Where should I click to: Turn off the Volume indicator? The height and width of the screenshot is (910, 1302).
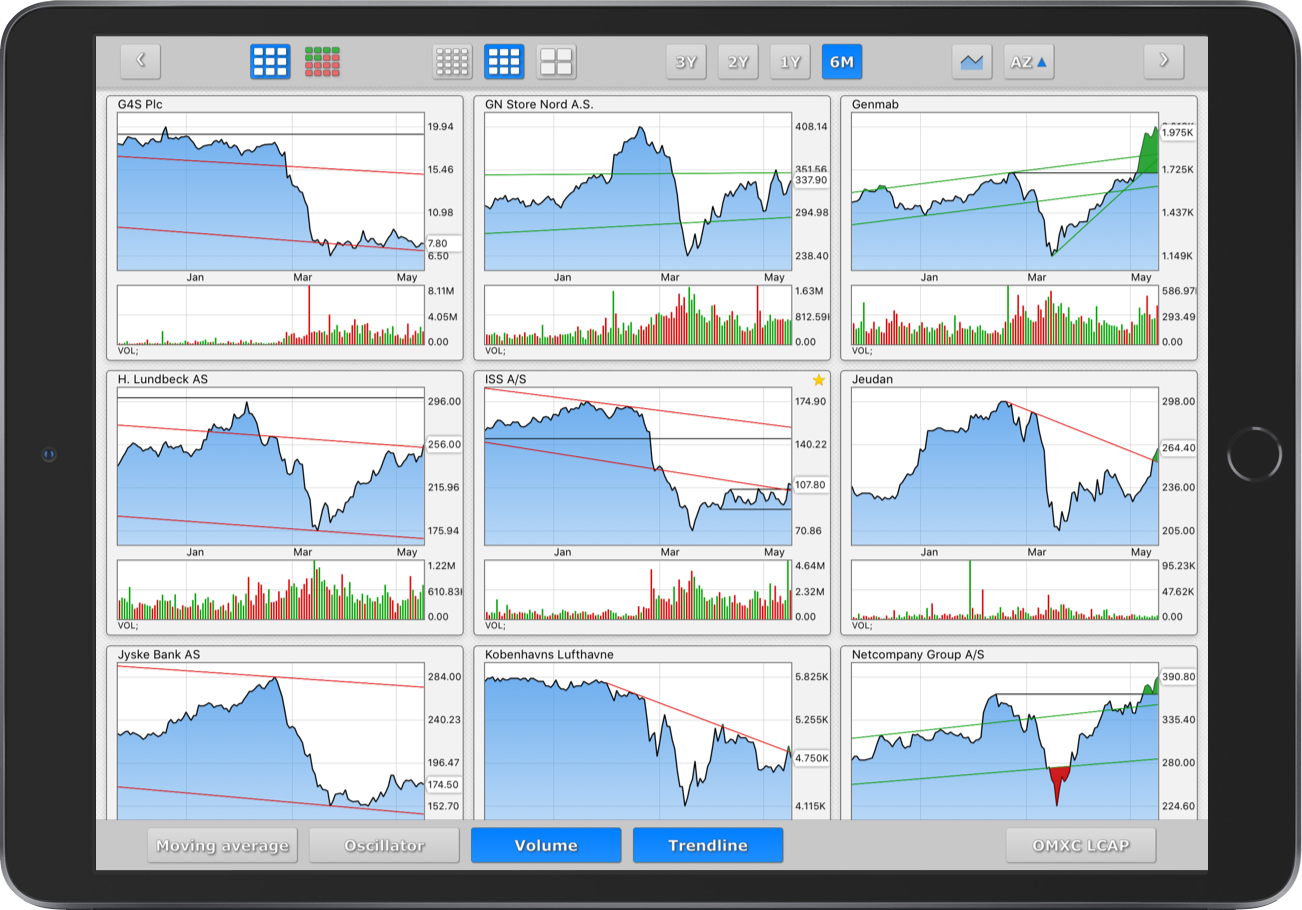[x=546, y=845]
